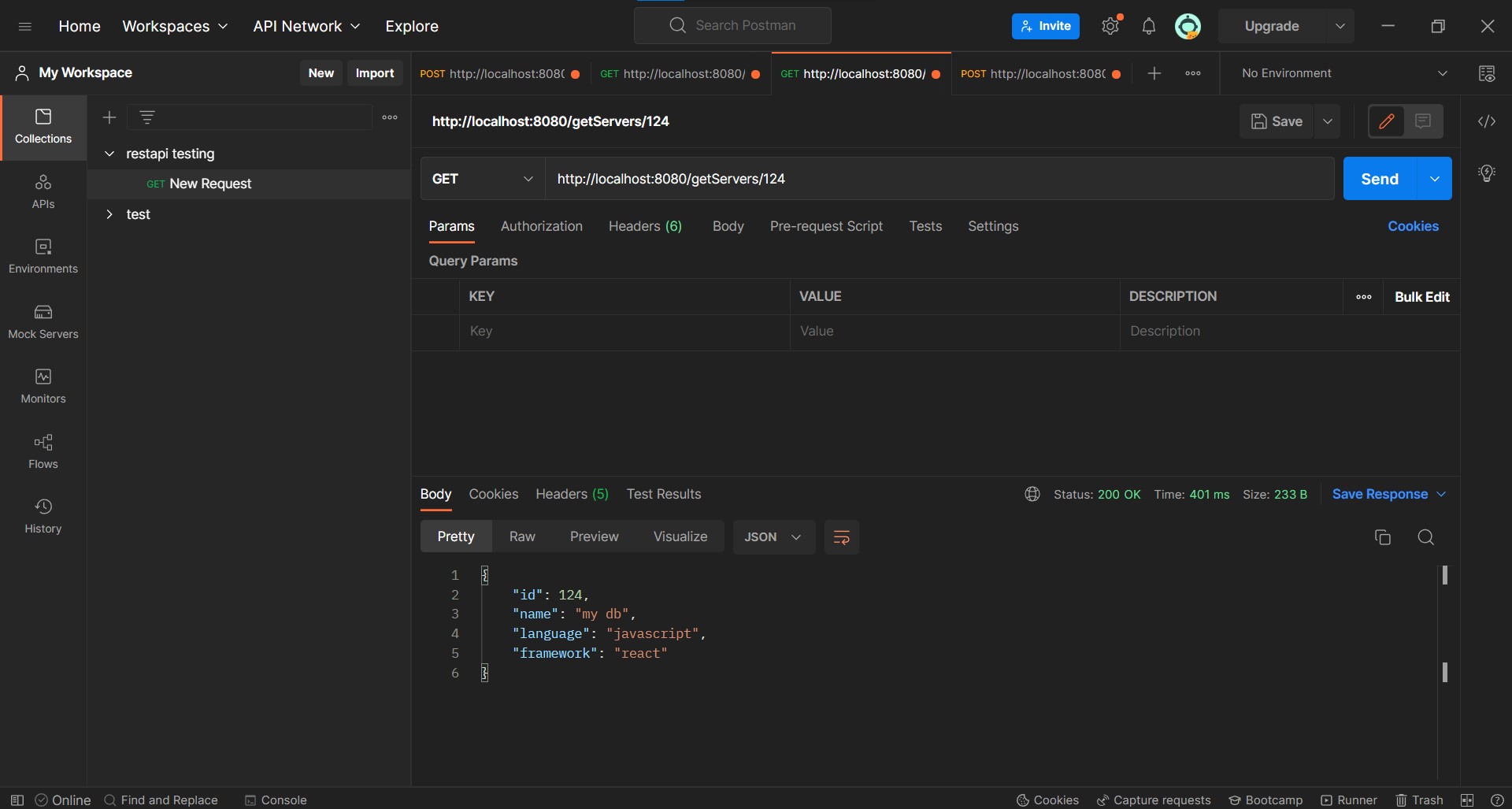Copy response body to clipboard
The height and width of the screenshot is (809, 1512).
click(x=1383, y=537)
